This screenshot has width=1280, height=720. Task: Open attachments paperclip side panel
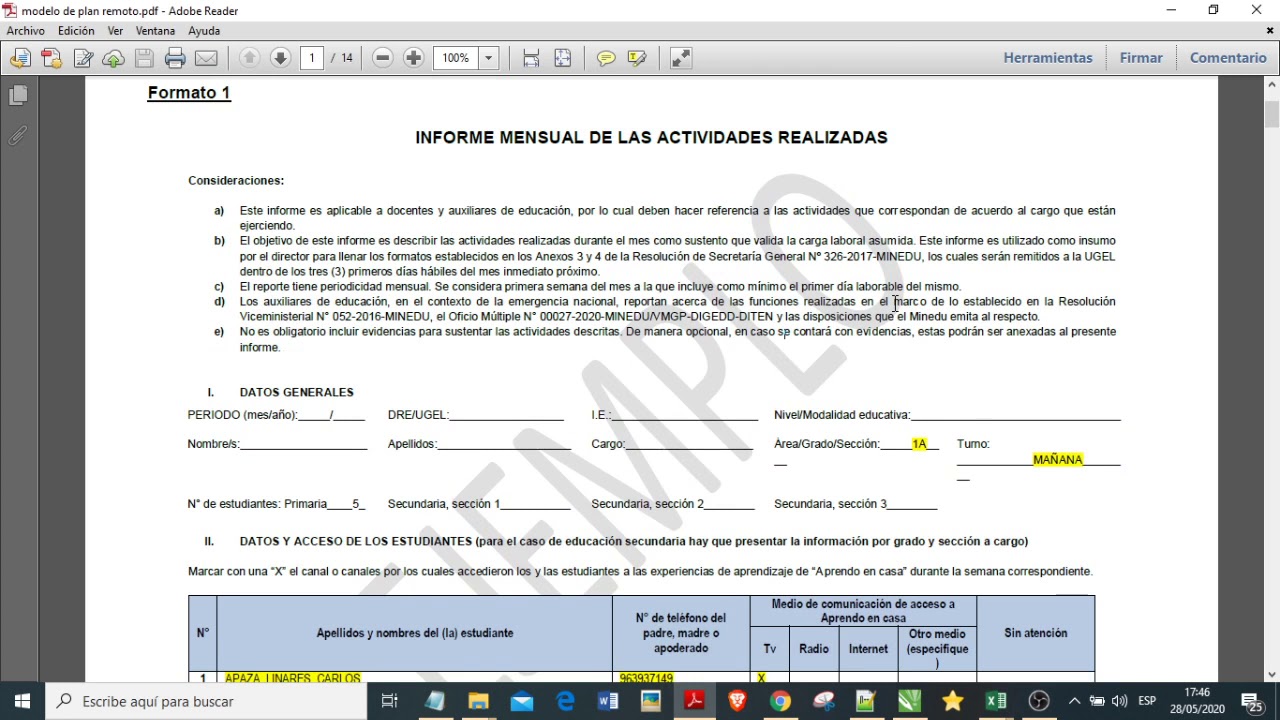click(x=18, y=135)
